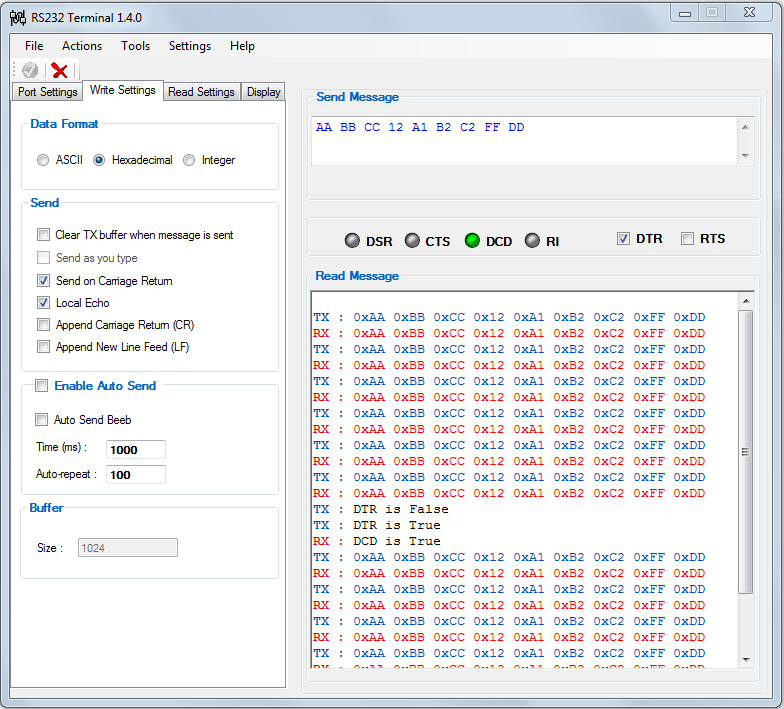Image resolution: width=784 pixels, height=709 pixels.
Task: Click the 'RX : DCD is True' log line
Action: tap(377, 542)
